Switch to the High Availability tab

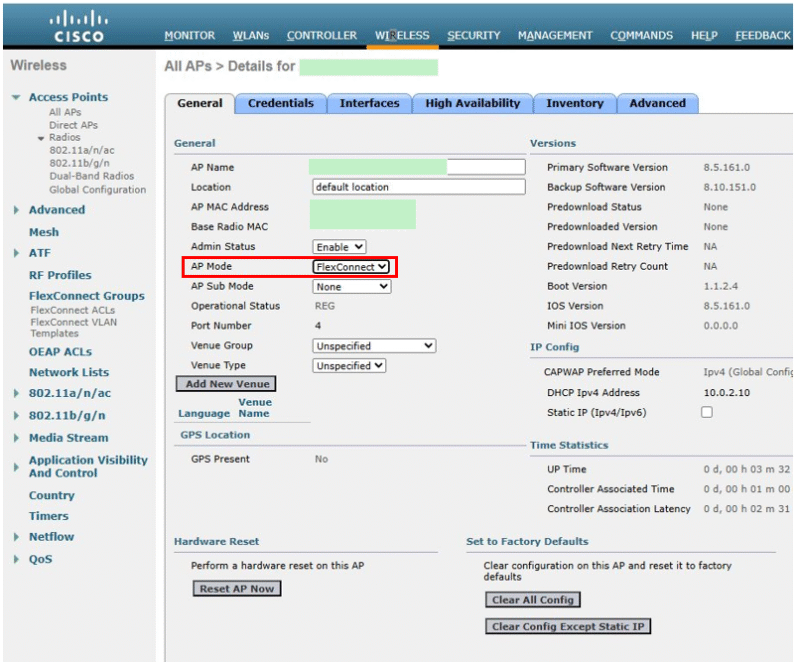473,103
